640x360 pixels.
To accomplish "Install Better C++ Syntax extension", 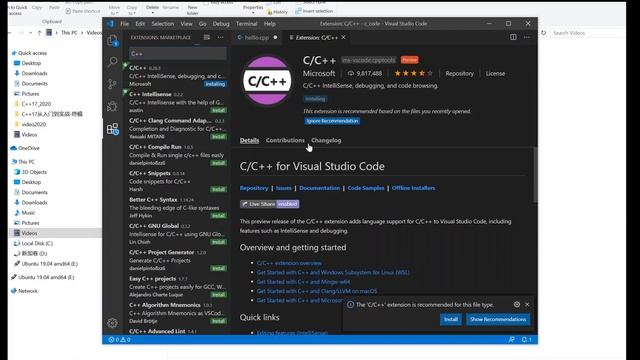I will 218,216.
